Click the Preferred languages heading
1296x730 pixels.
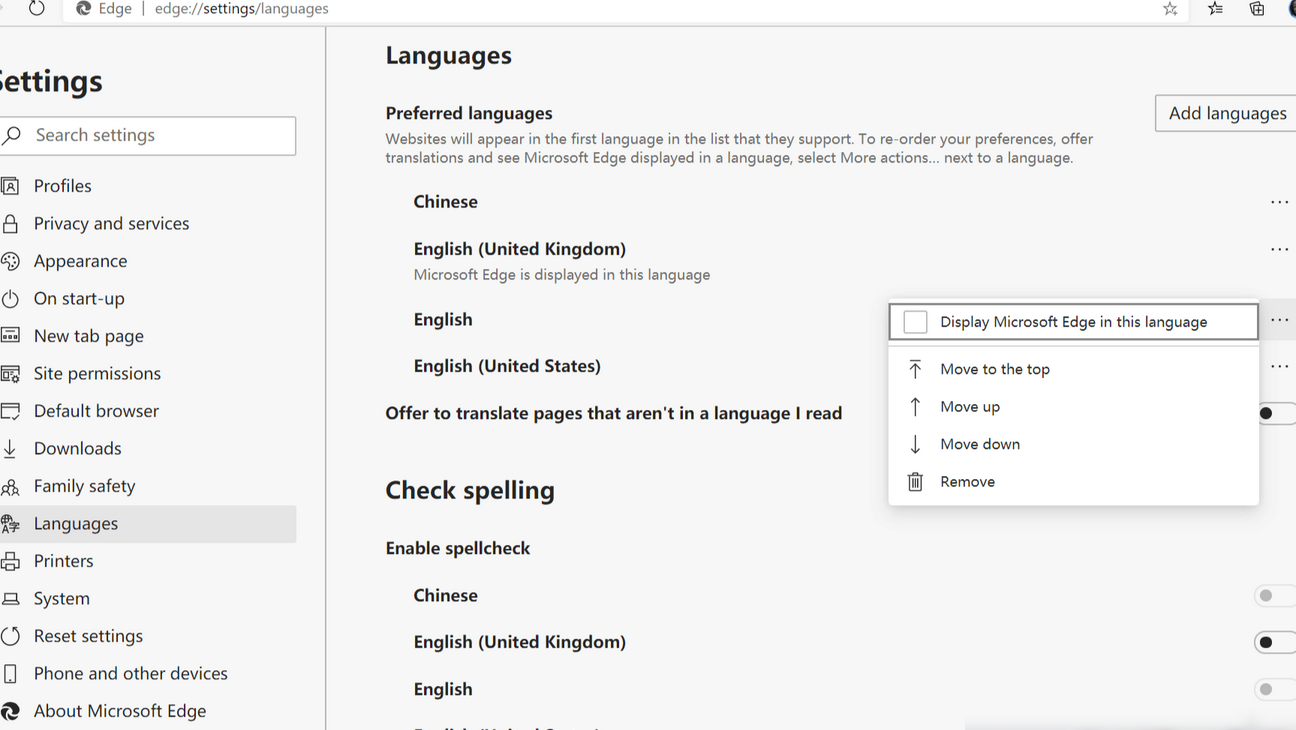click(x=469, y=113)
